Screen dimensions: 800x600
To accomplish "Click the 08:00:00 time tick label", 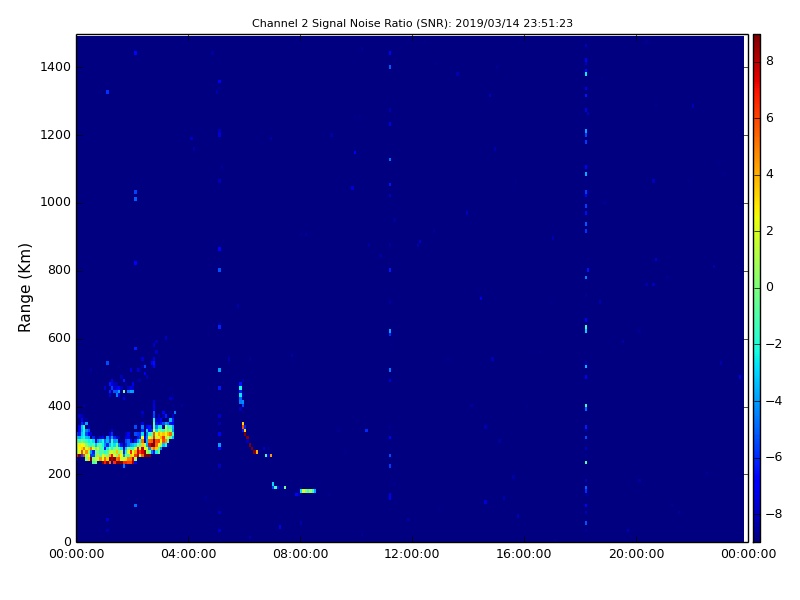I will 301,554.
